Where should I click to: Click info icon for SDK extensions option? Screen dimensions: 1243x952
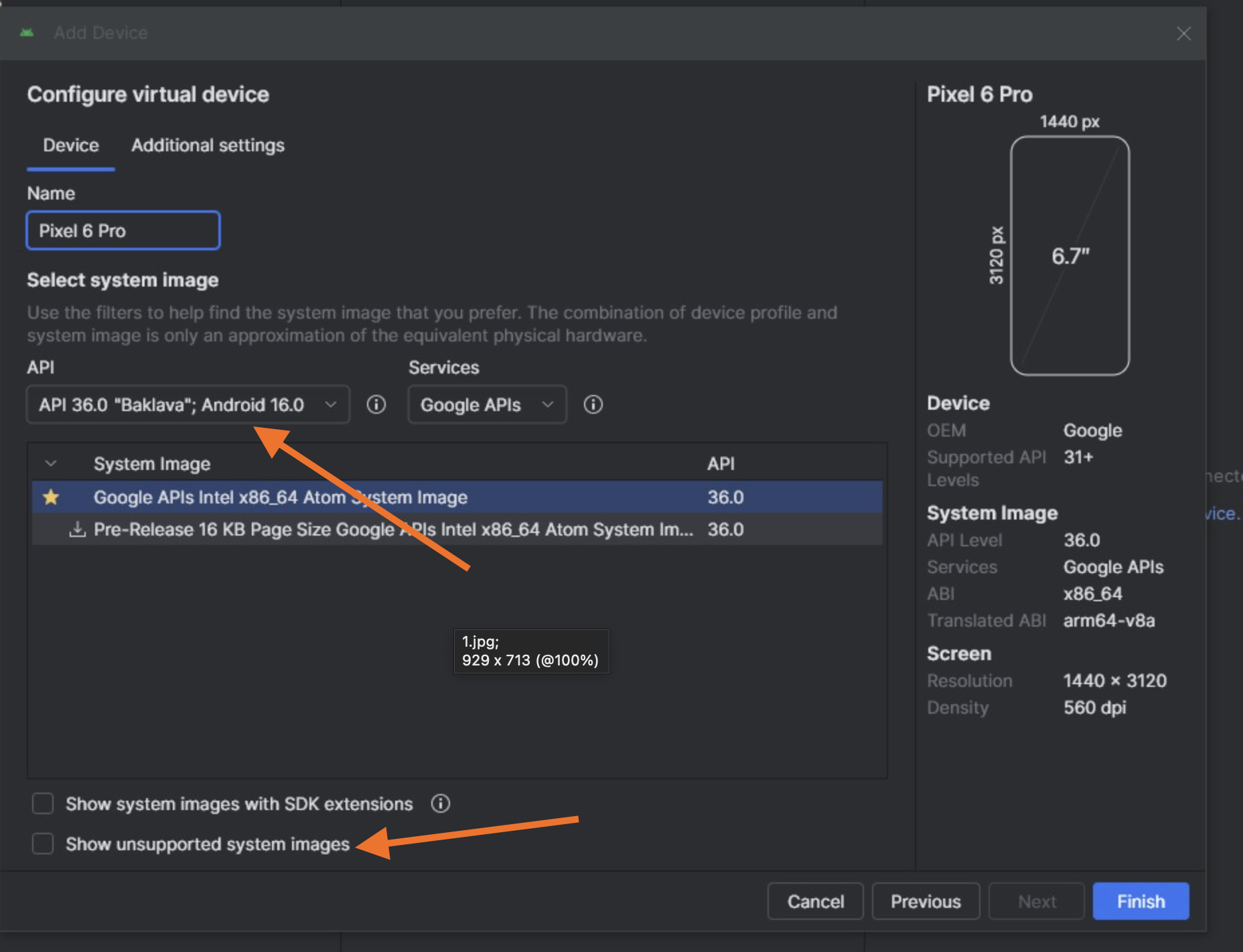coord(441,803)
